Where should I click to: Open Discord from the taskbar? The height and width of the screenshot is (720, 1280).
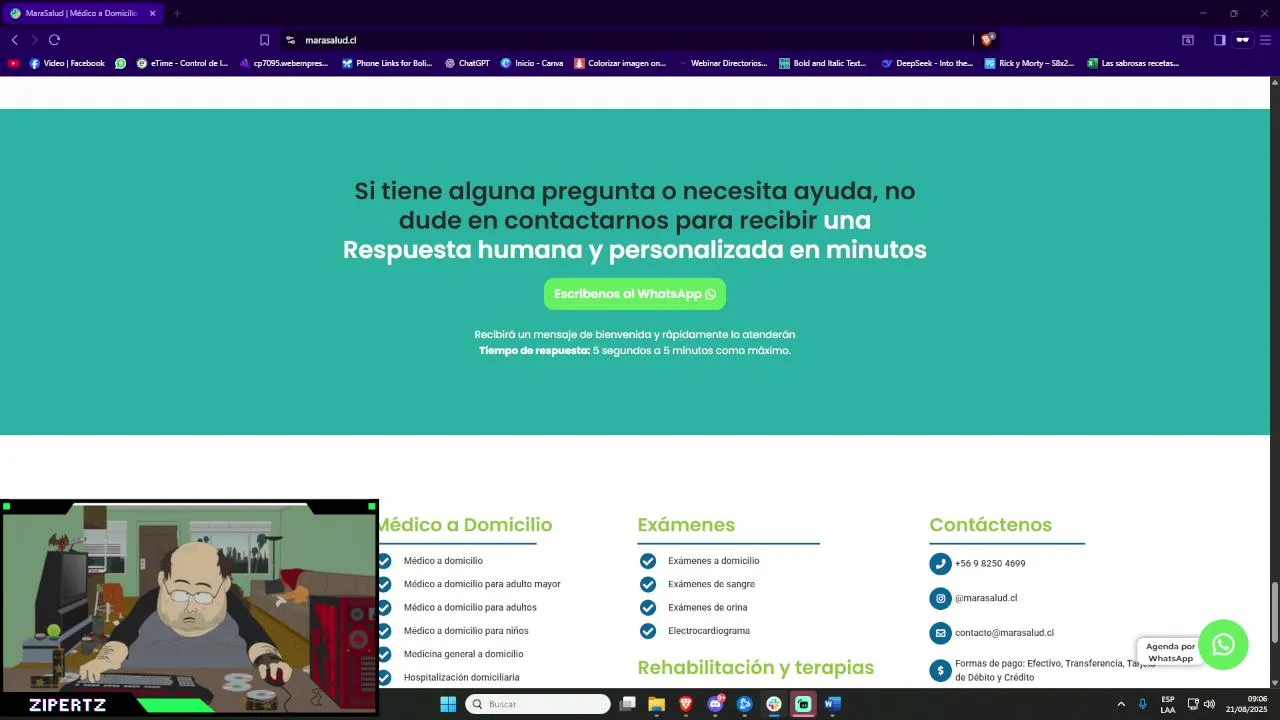(x=715, y=704)
